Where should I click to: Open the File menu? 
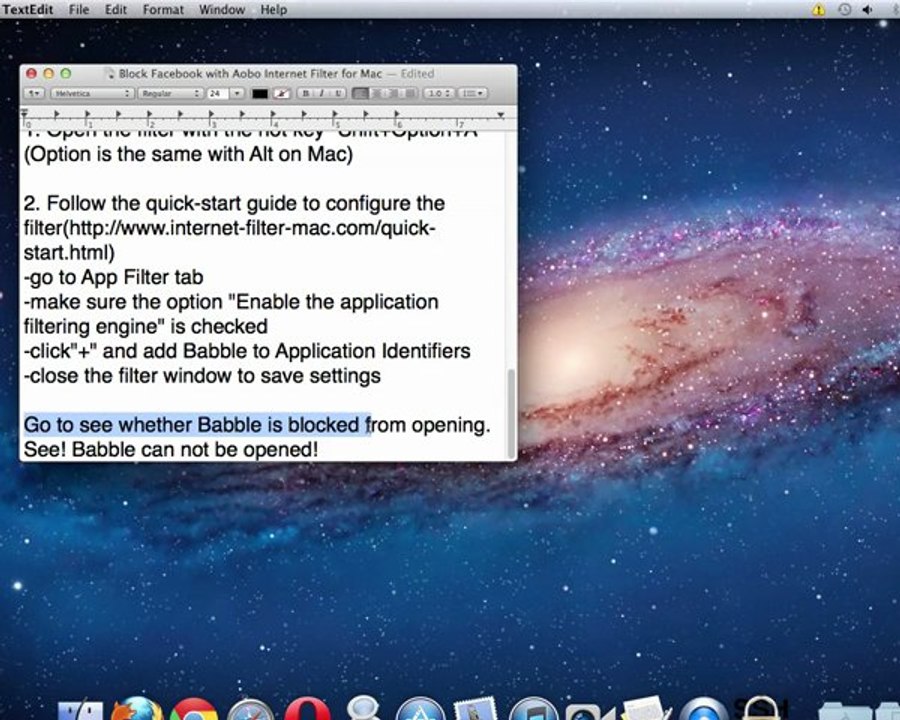coord(79,10)
